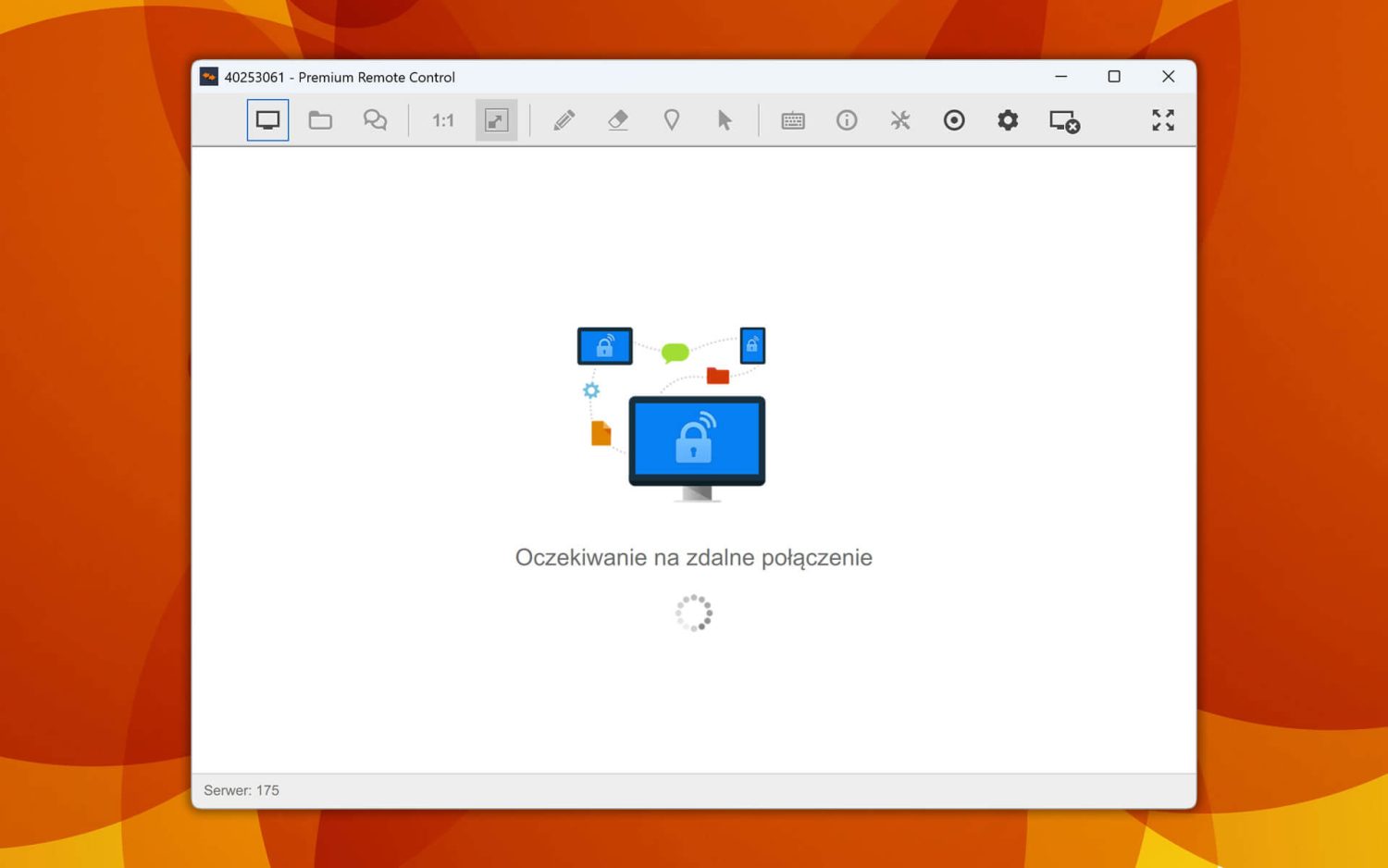Viewport: 1388px width, 868px height.
Task: Show session information details
Action: (x=846, y=119)
